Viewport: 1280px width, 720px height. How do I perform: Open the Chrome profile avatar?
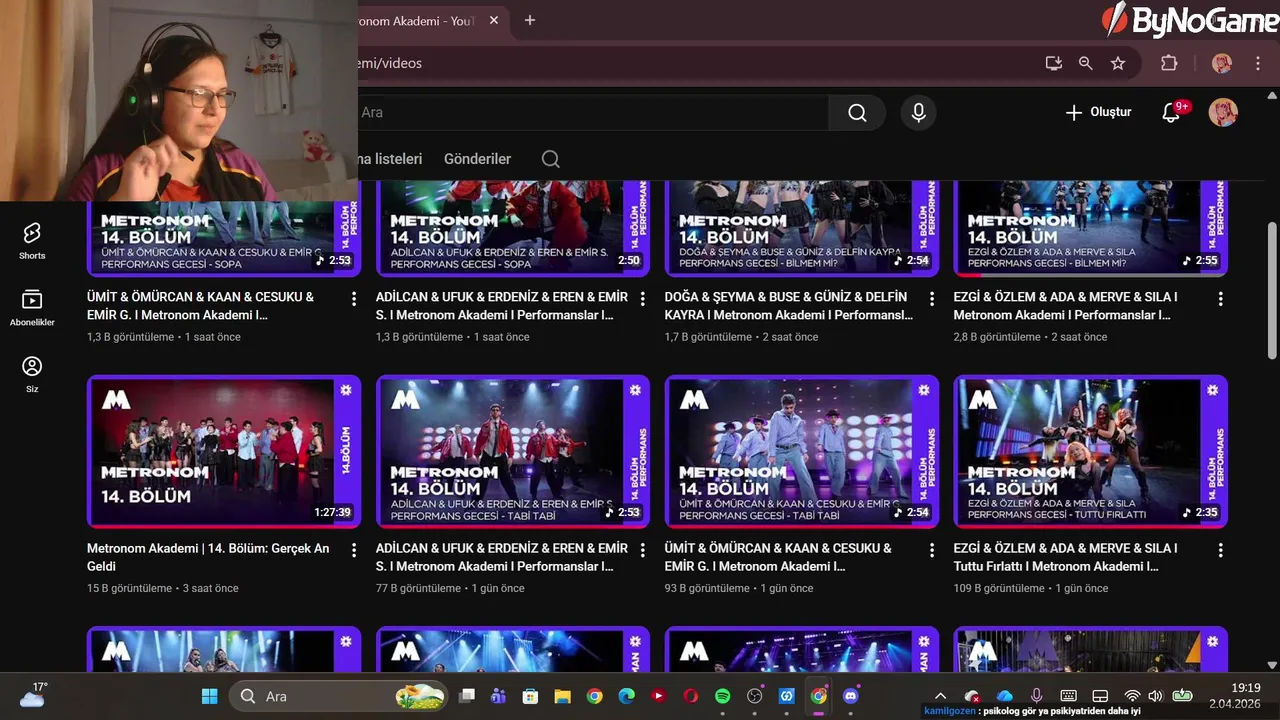coord(1222,63)
